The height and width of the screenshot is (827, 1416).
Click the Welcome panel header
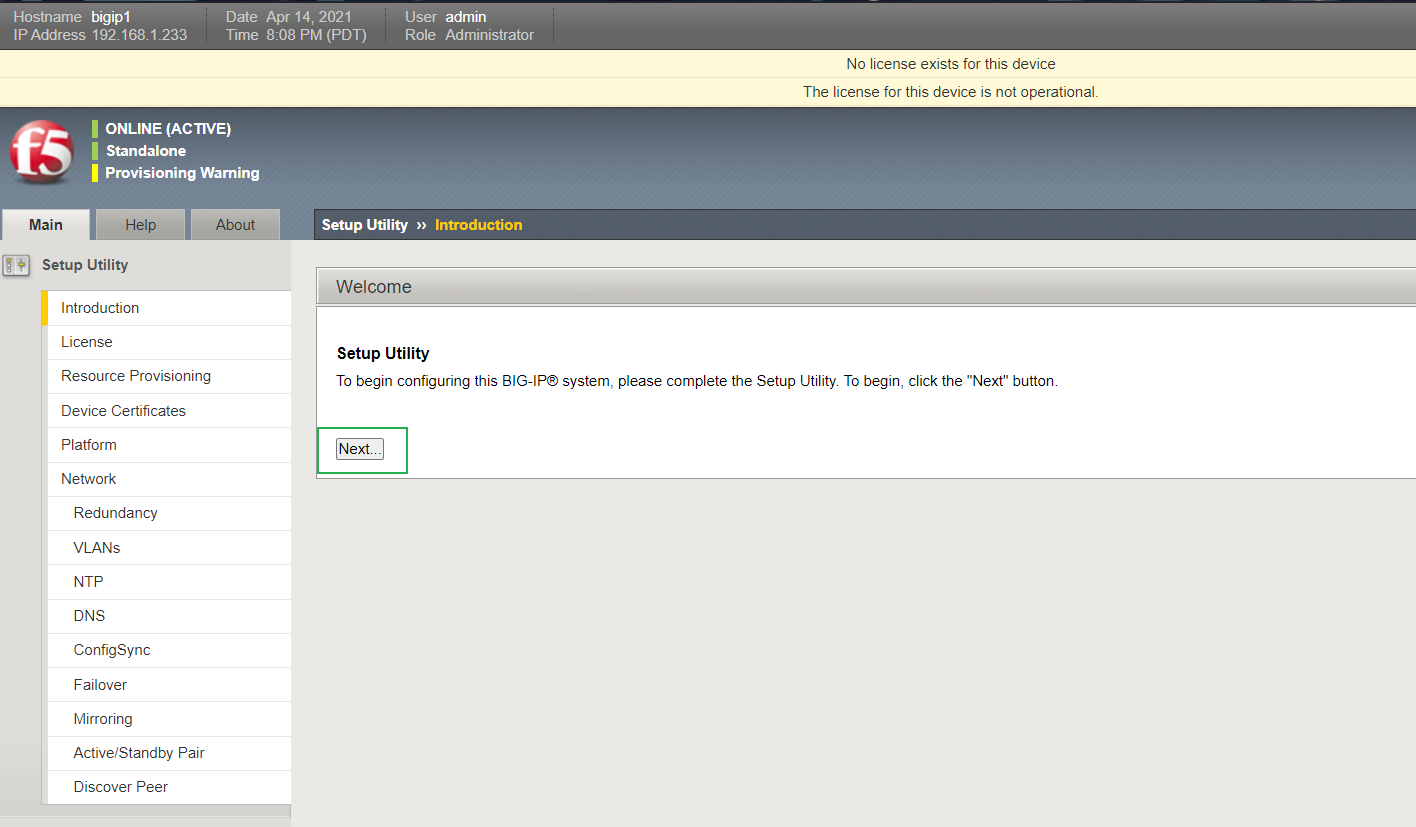pos(866,287)
